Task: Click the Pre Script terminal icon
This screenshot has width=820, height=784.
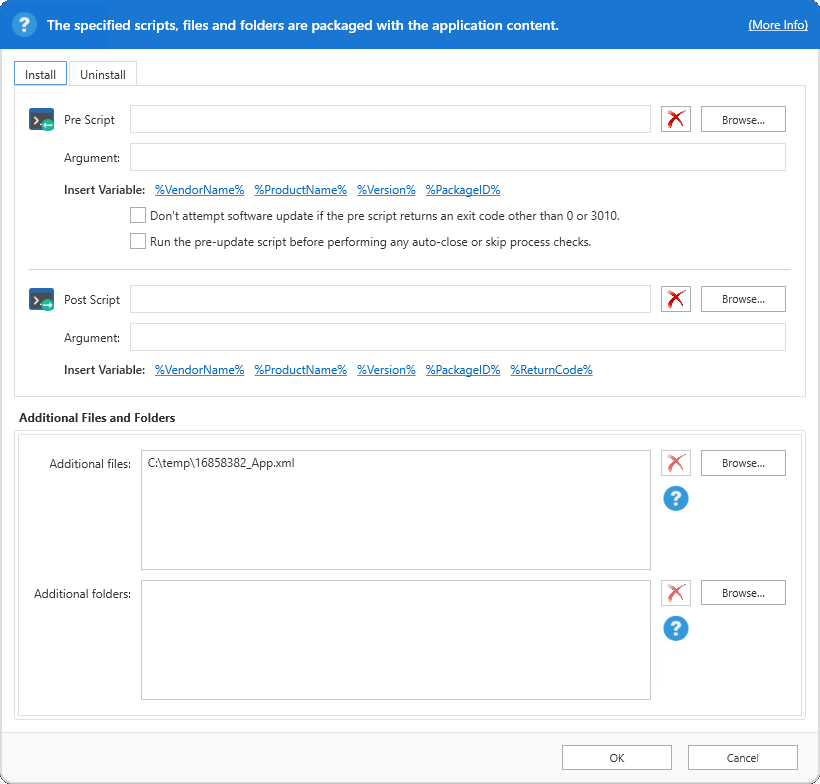Action: [41, 119]
